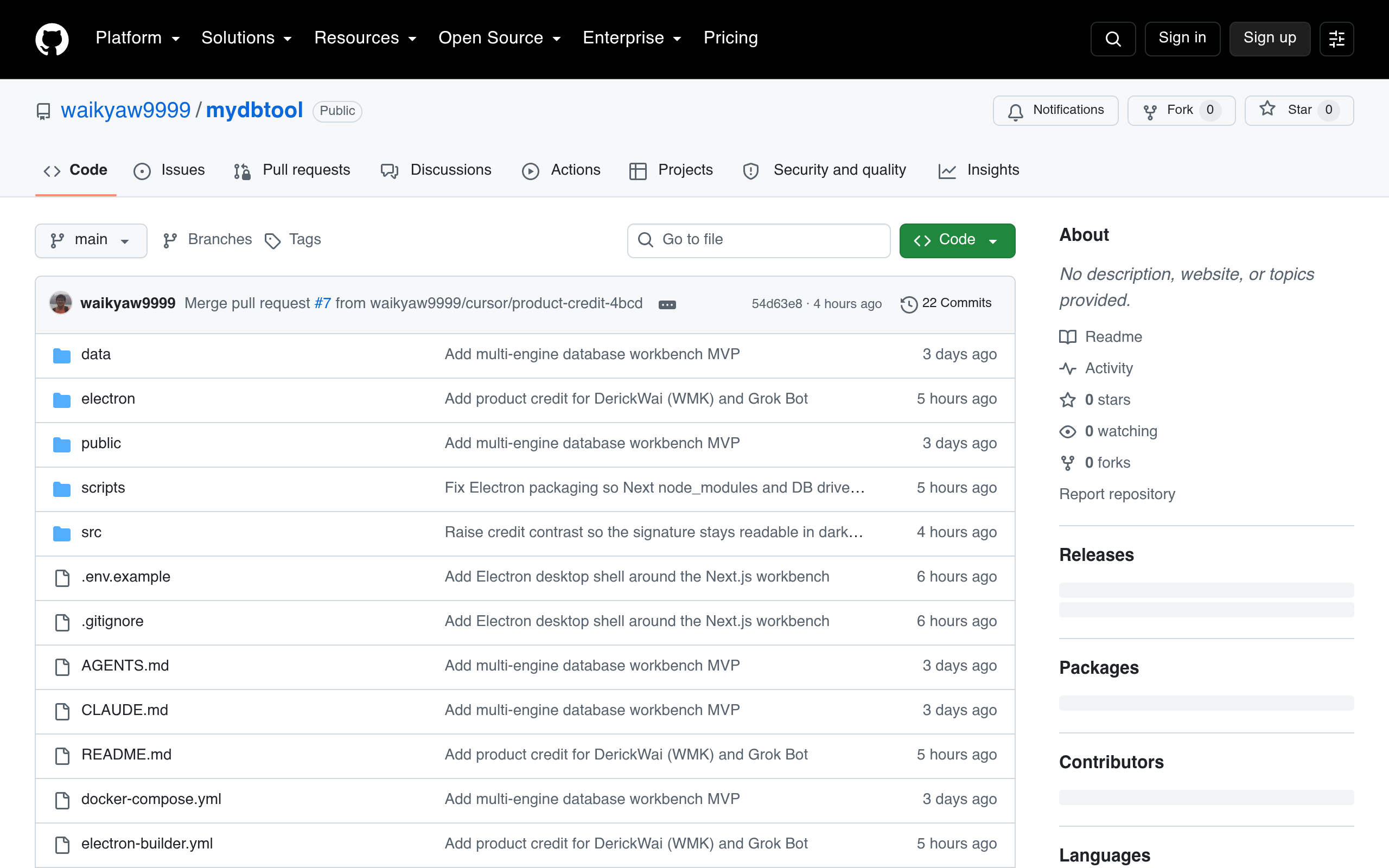This screenshot has height=868, width=1389.
Task: Open the 22 Commits history icon
Action: click(x=909, y=304)
